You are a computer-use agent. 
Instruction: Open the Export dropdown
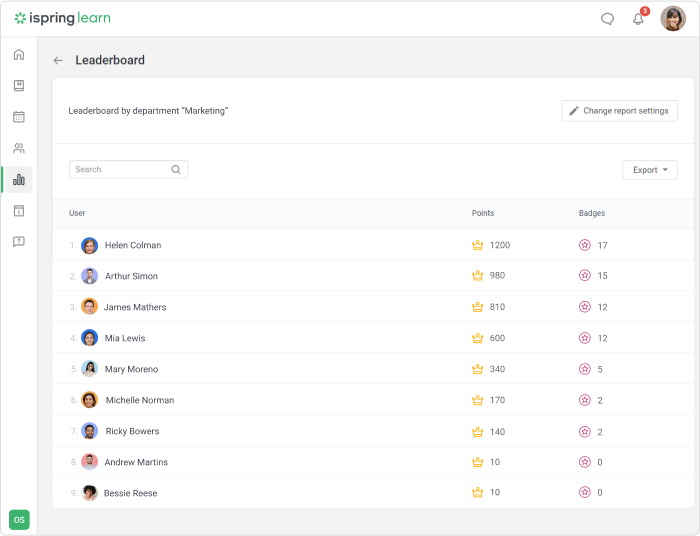pyautogui.click(x=650, y=170)
